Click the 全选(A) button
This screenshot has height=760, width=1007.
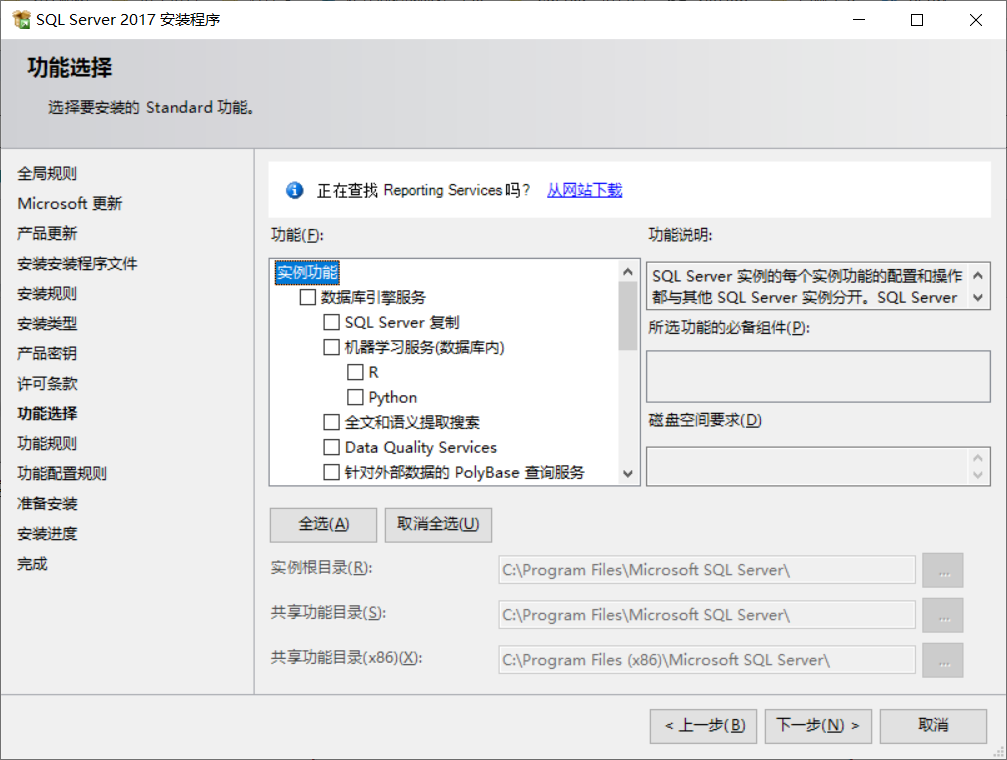(323, 524)
